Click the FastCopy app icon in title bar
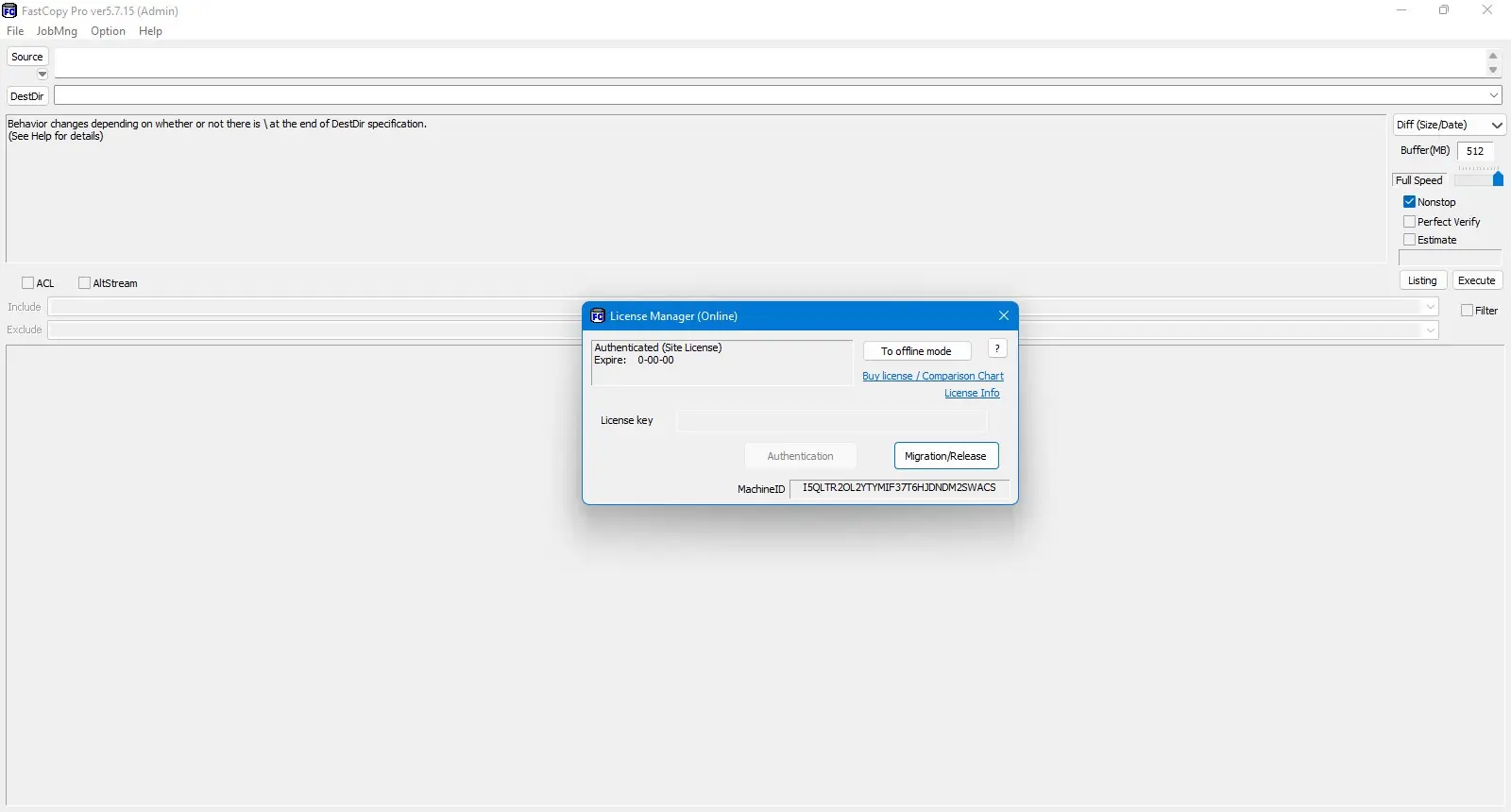This screenshot has height=812, width=1511. 9,10
